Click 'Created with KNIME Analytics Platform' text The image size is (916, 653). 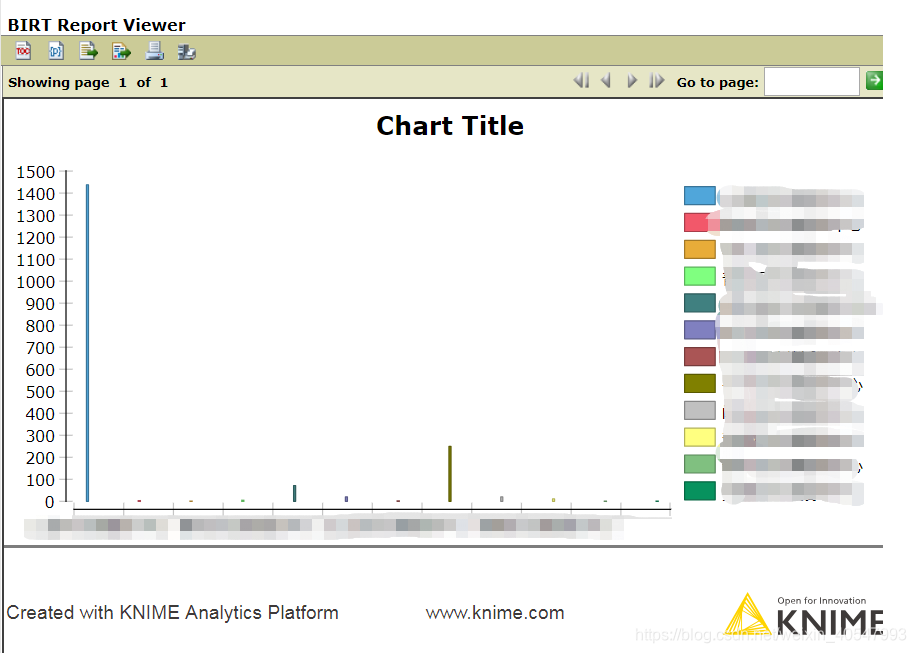pos(172,613)
